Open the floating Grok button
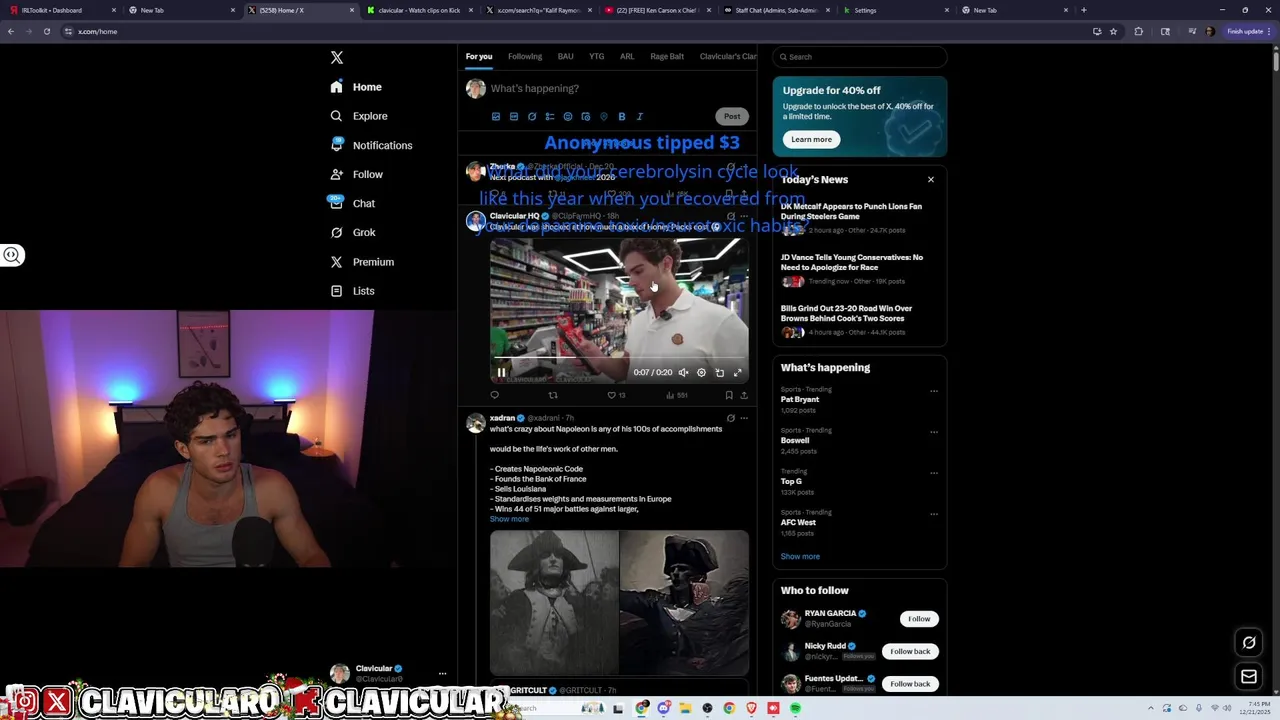The width and height of the screenshot is (1280, 720). pyautogui.click(x=1249, y=642)
